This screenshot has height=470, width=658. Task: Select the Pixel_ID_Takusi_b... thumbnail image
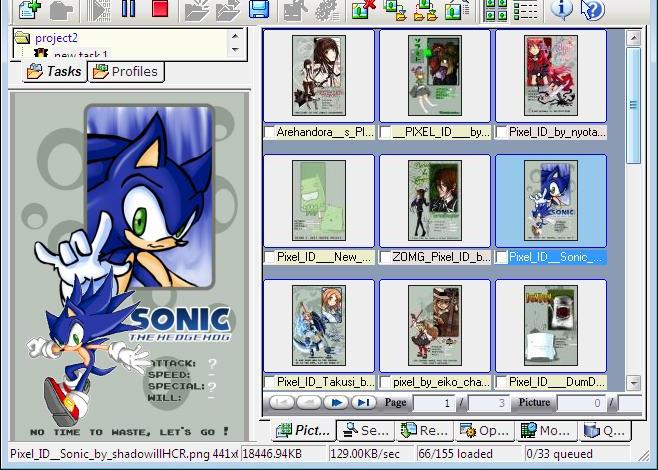coord(319,326)
